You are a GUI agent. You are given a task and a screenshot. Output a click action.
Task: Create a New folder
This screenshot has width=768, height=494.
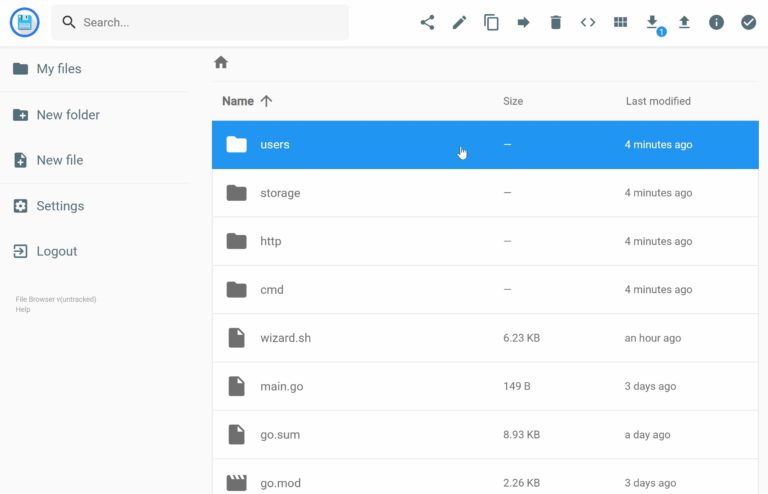tap(67, 115)
